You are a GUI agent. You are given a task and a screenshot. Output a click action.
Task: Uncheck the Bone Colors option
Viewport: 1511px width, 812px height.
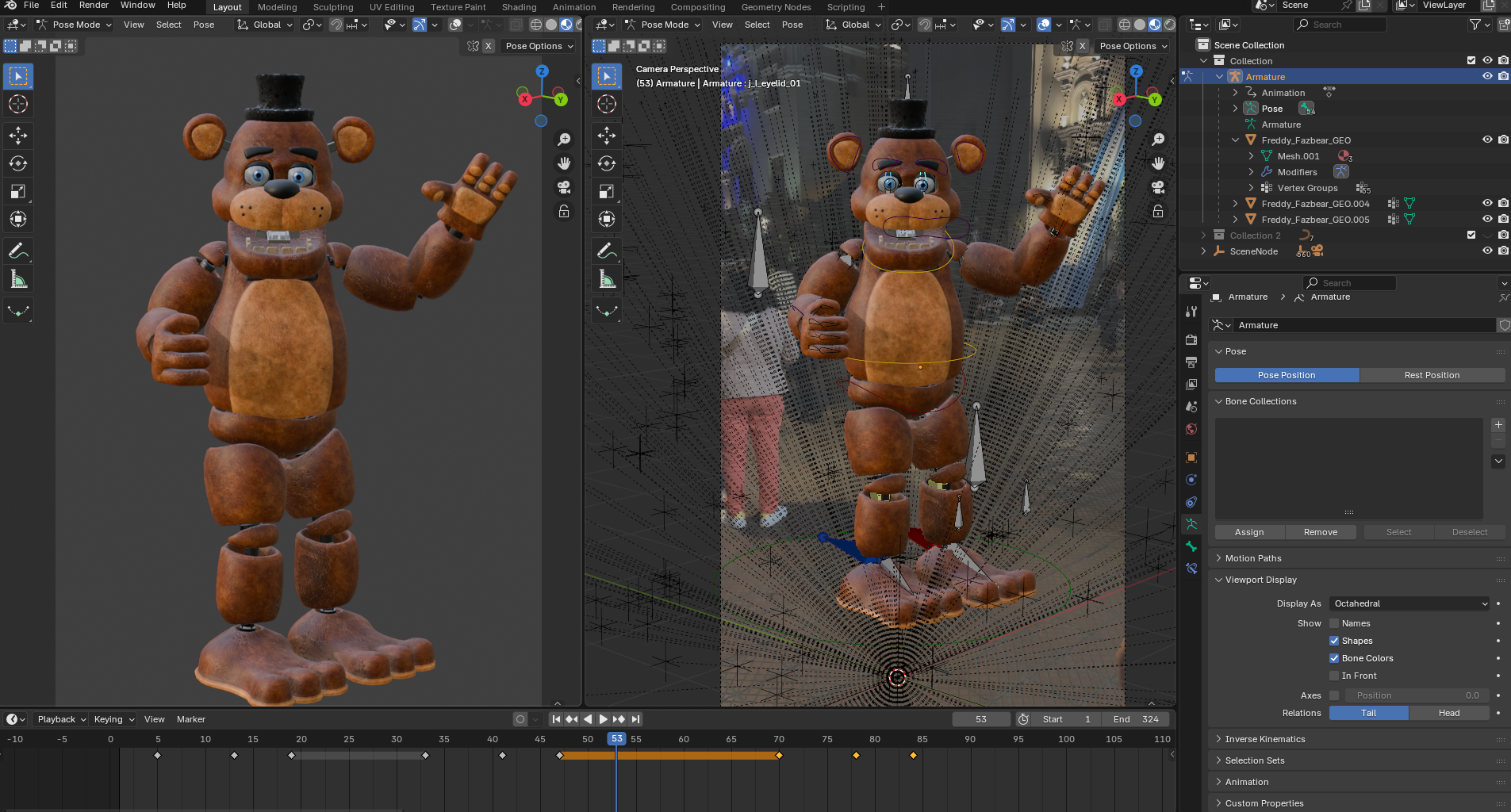point(1334,658)
